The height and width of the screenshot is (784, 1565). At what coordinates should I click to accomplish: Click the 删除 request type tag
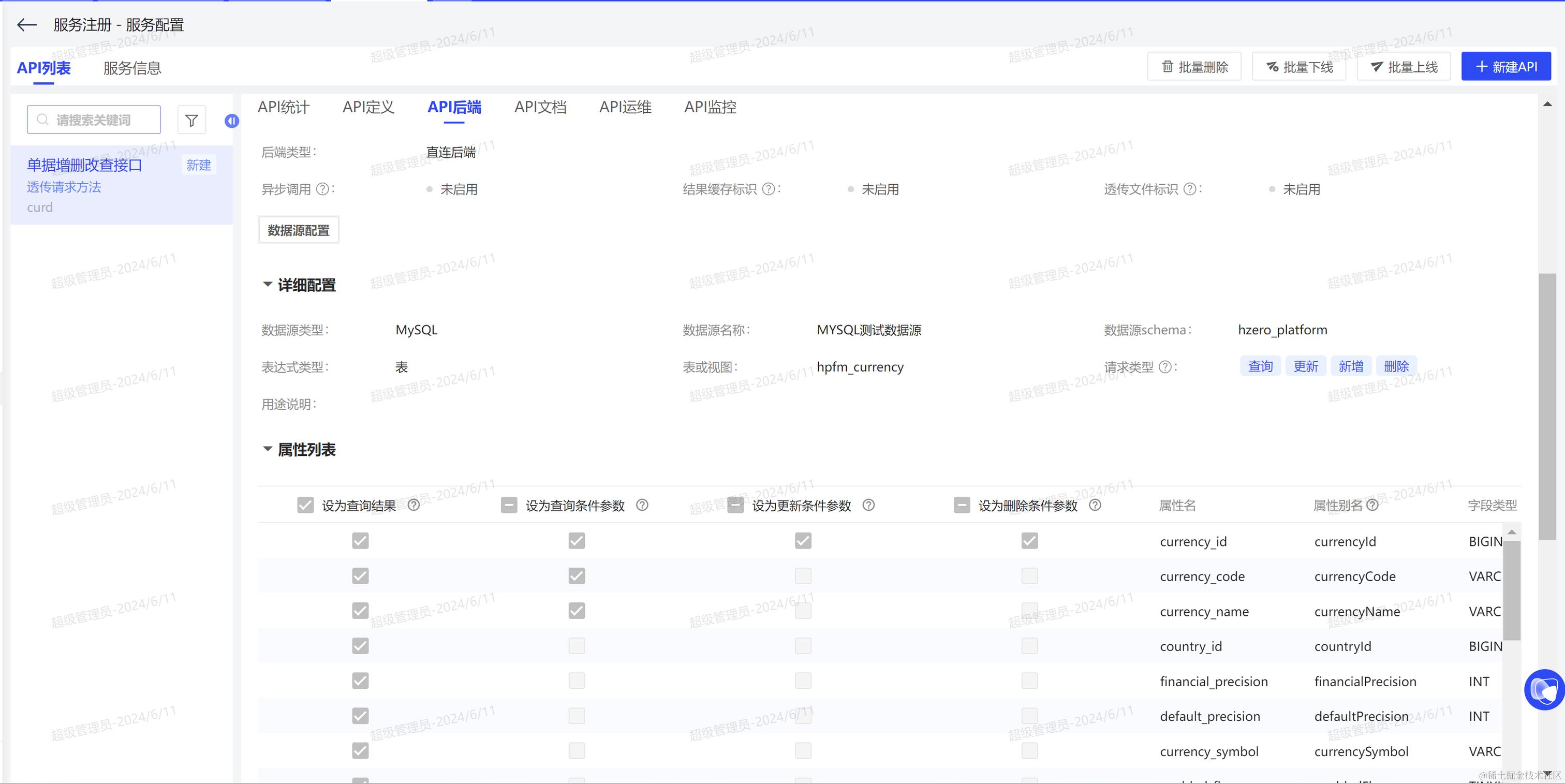1396,366
